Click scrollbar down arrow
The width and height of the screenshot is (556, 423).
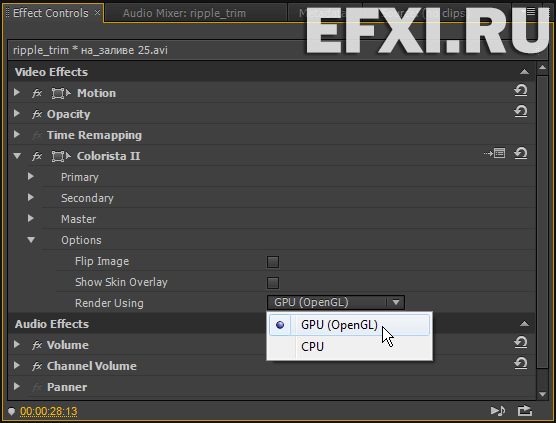pos(542,394)
